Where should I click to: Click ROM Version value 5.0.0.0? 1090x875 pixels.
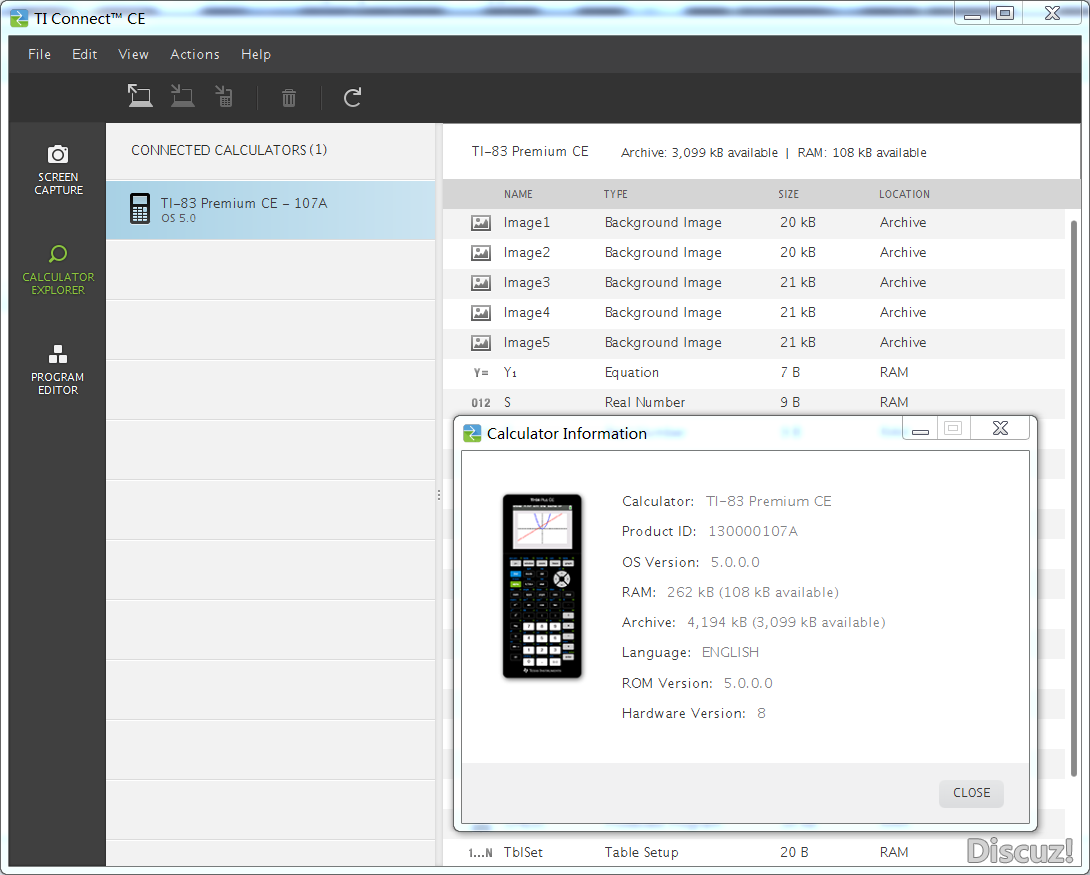click(748, 683)
